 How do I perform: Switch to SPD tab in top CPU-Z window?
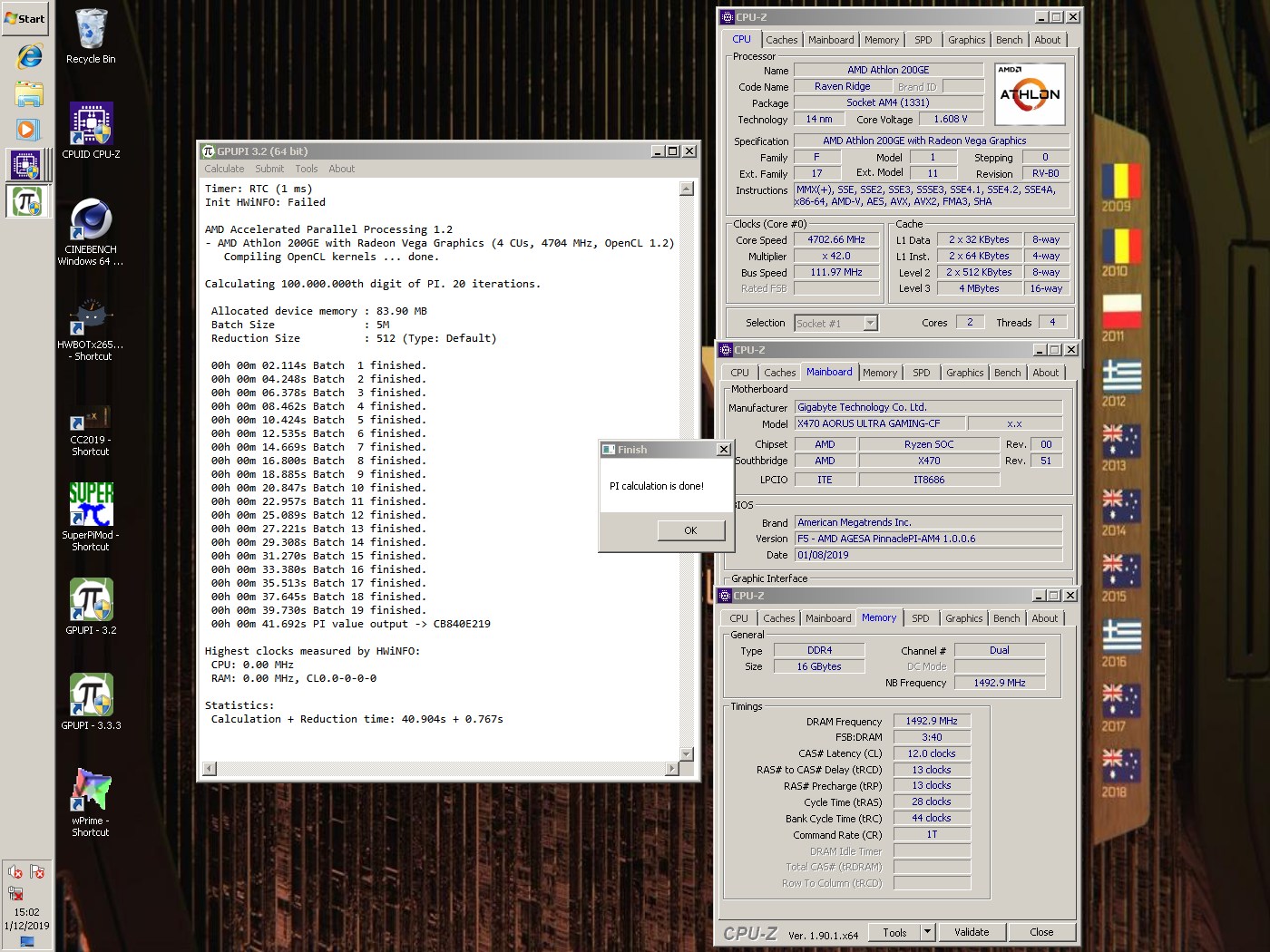point(923,40)
